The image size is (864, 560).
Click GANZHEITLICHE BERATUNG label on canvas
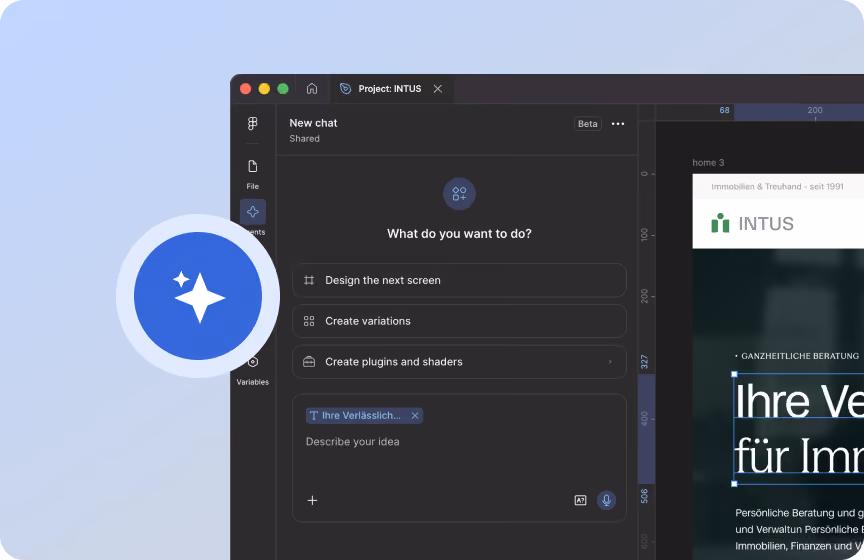tap(800, 356)
